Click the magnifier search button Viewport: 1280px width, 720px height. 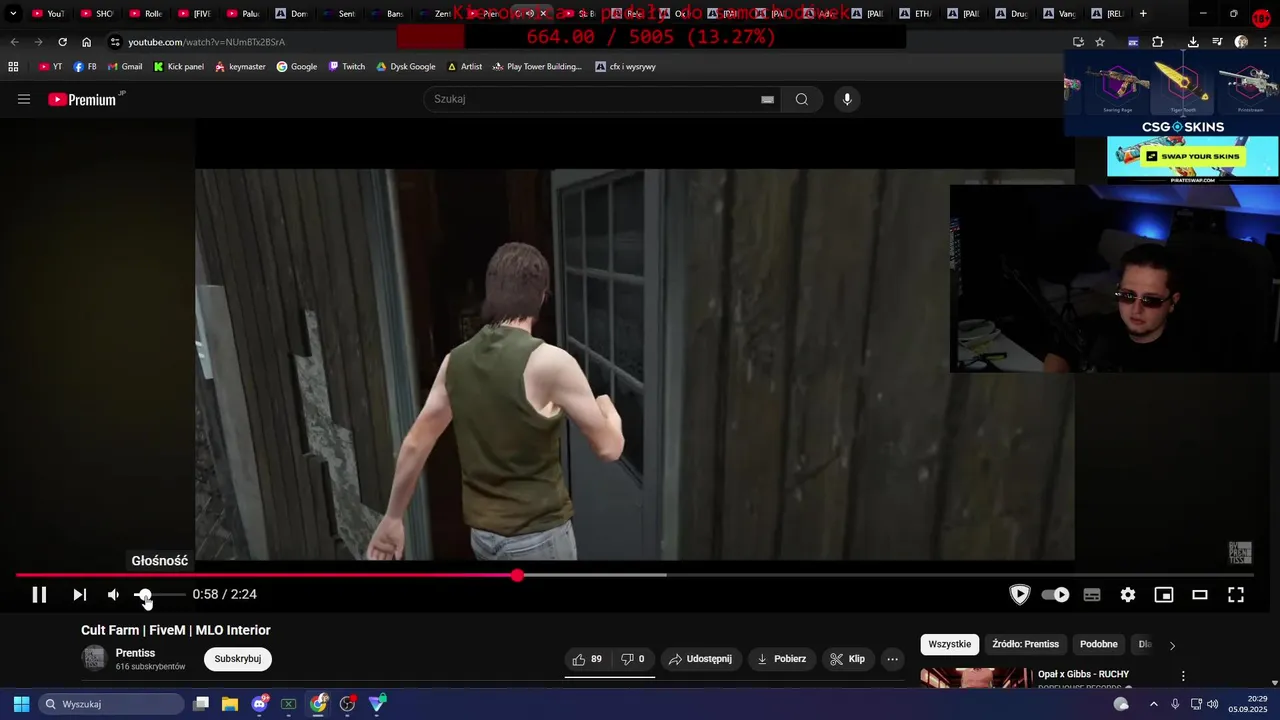802,99
